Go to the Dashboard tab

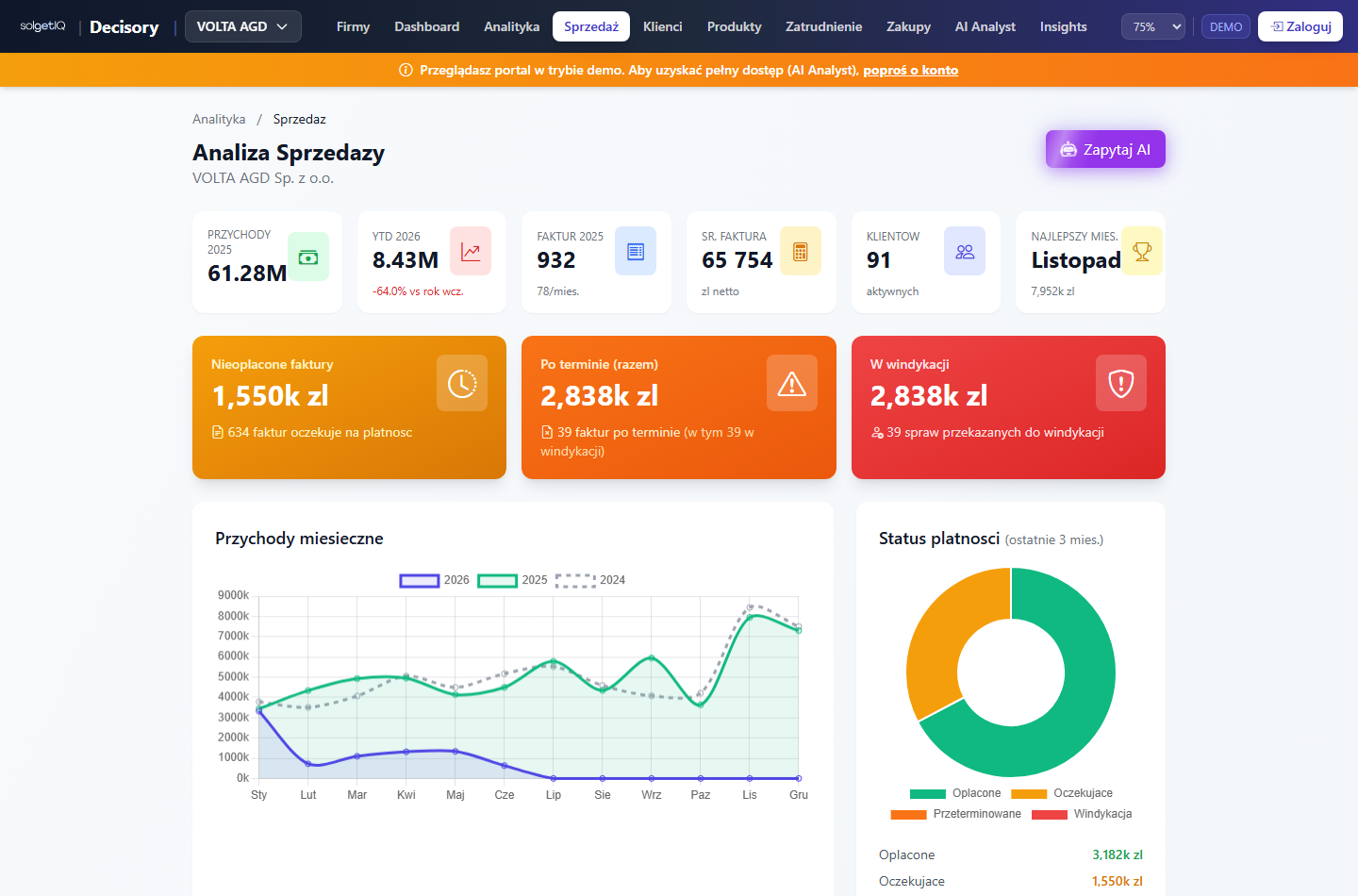pyautogui.click(x=427, y=26)
